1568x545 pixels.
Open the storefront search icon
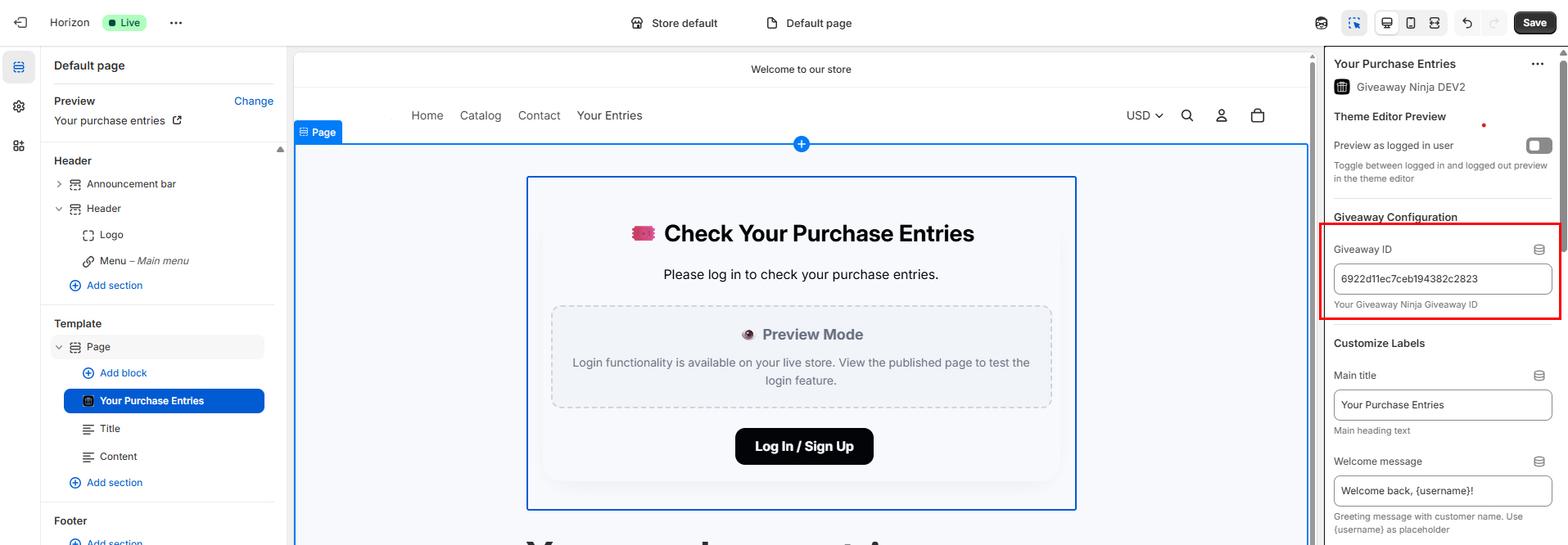coord(1187,115)
